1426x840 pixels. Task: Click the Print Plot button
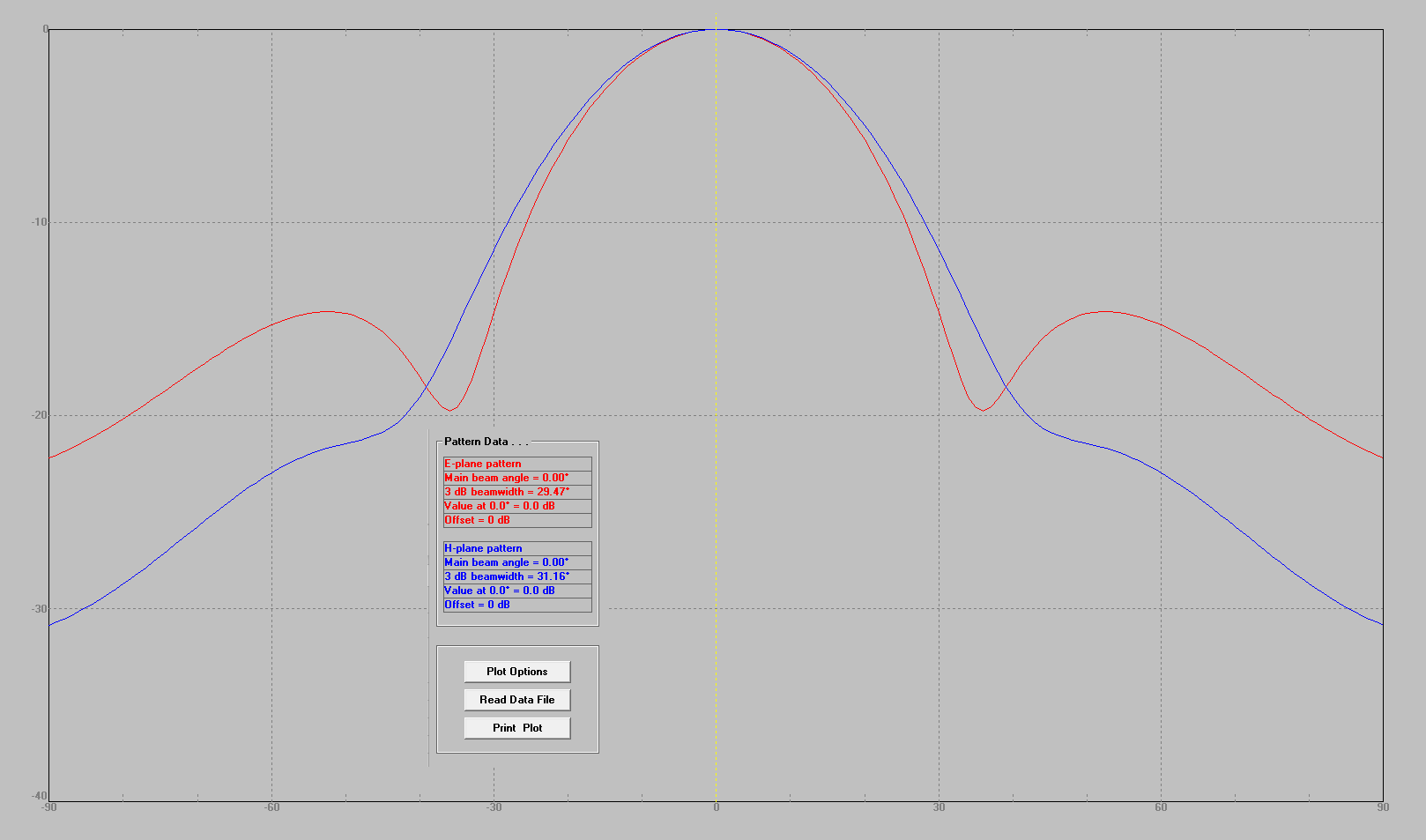[x=517, y=727]
